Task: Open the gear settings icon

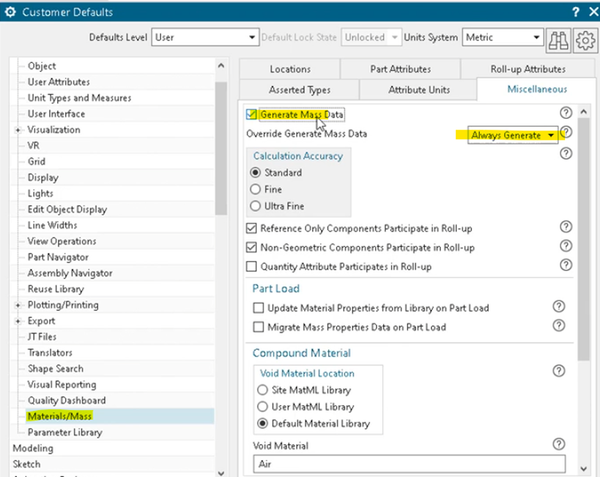Action: click(x=584, y=39)
